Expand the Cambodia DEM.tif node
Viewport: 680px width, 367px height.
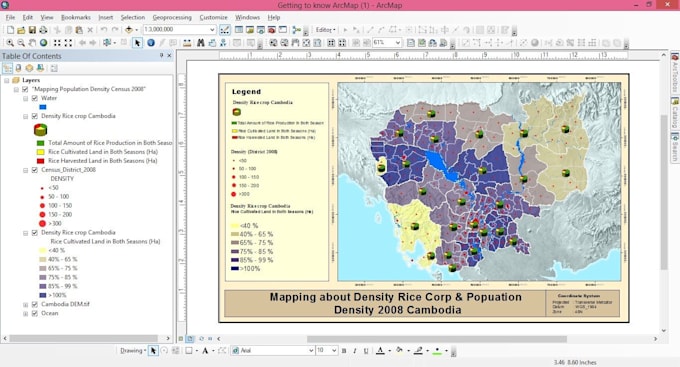pos(26,305)
